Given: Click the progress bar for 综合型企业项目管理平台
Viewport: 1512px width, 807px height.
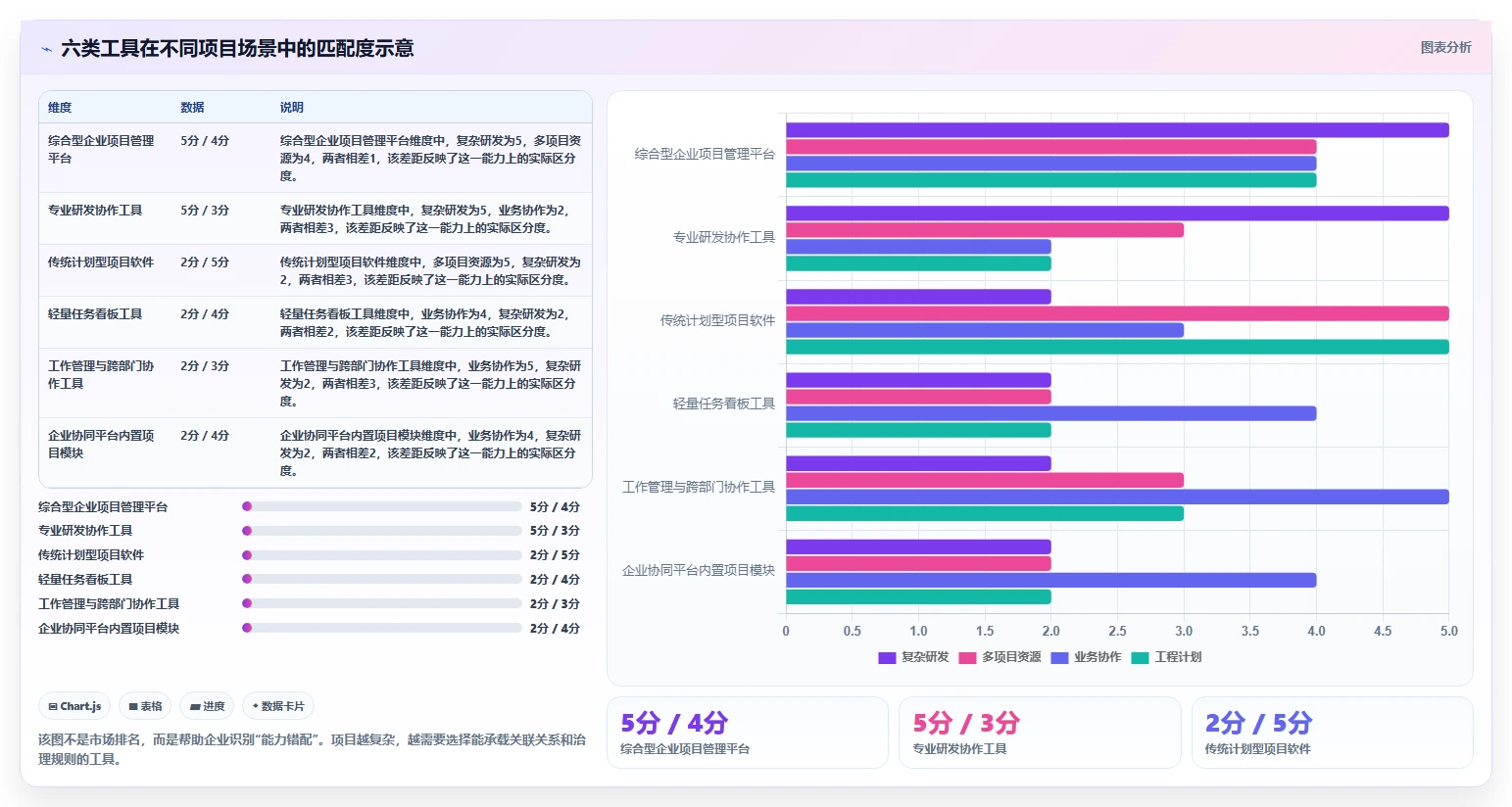Looking at the screenshot, I should pyautogui.click(x=382, y=506).
